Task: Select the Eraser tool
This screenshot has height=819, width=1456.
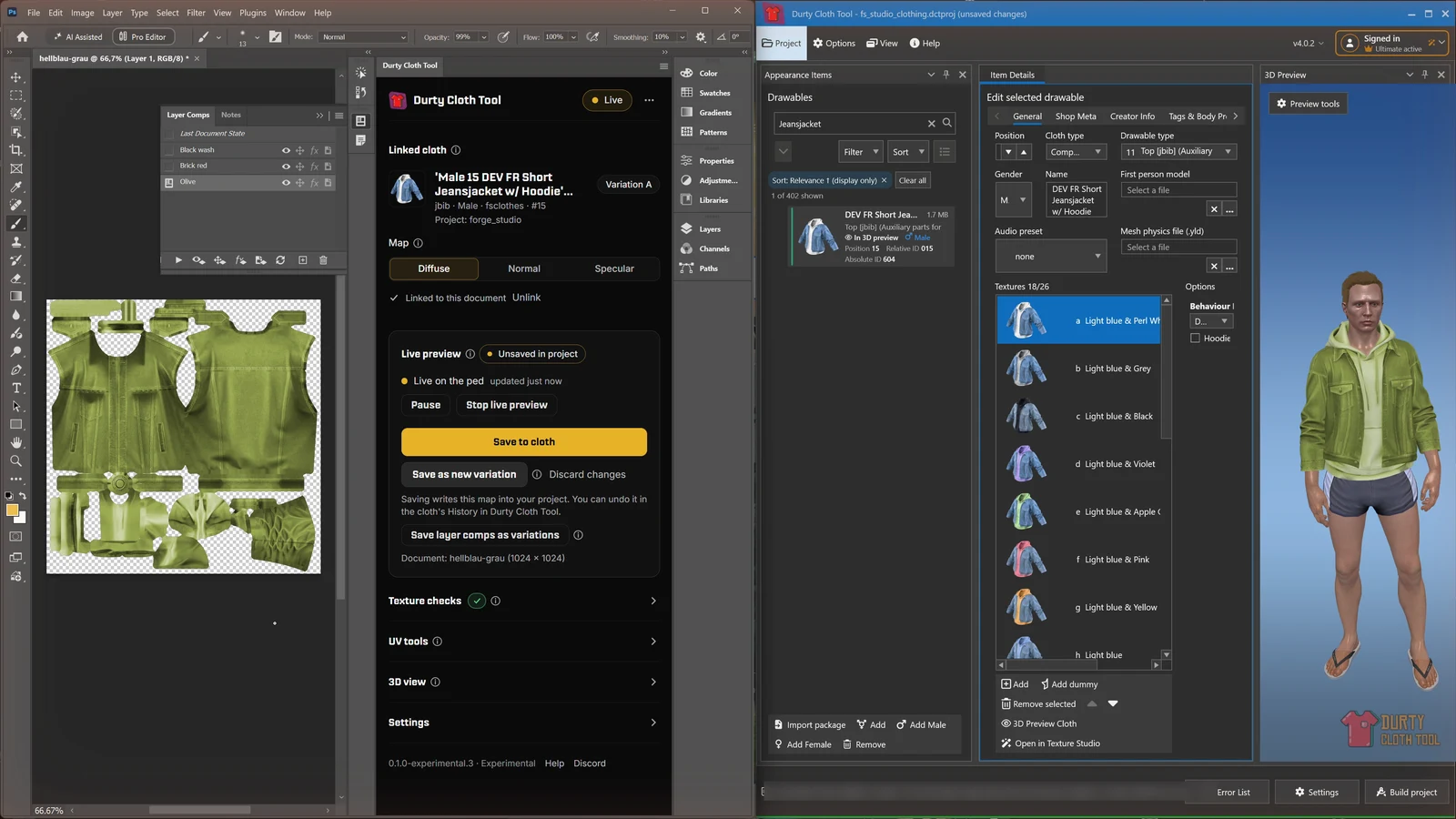Action: coord(15,278)
